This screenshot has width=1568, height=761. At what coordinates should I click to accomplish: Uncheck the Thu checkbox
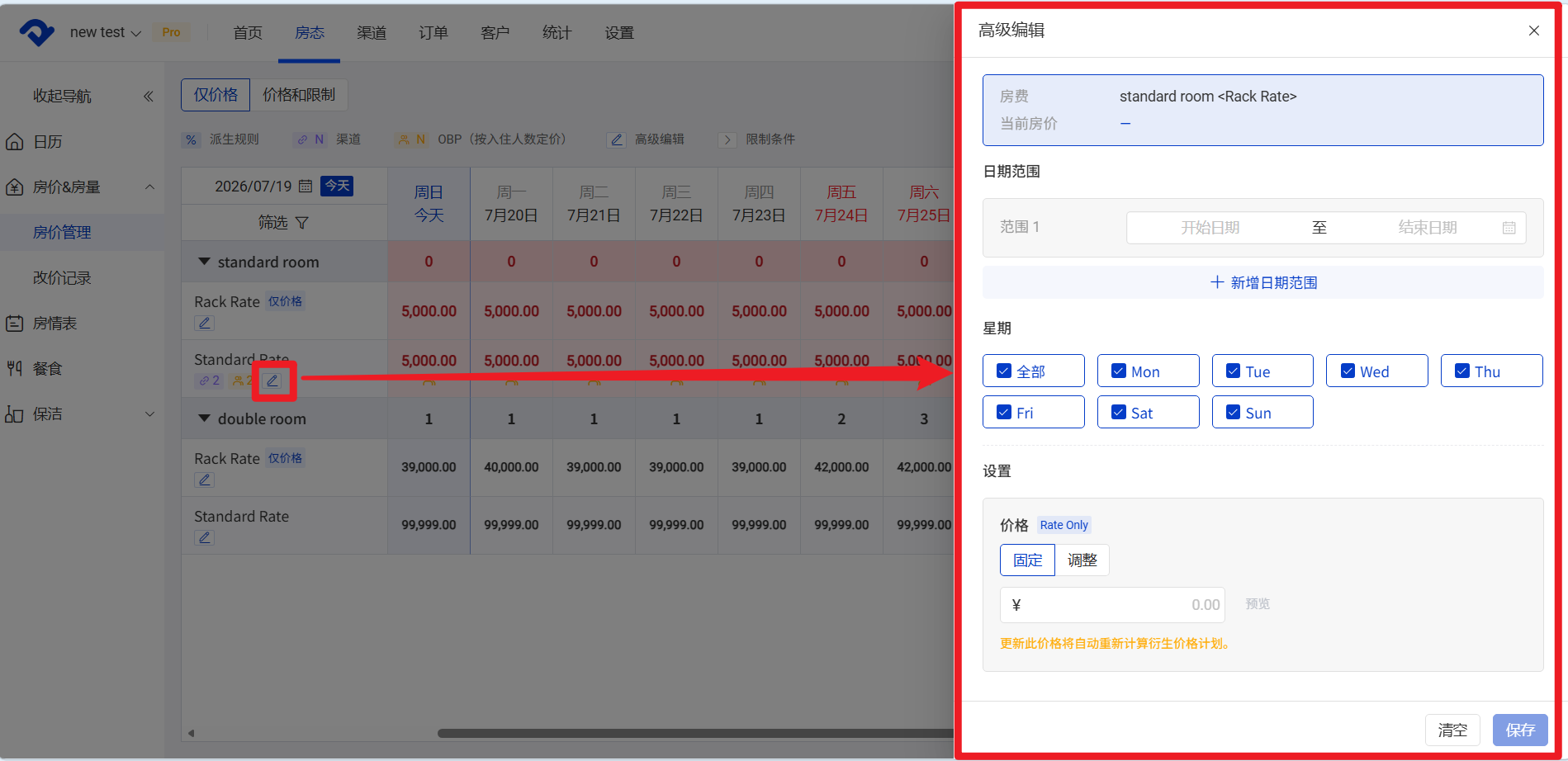pyautogui.click(x=1461, y=371)
